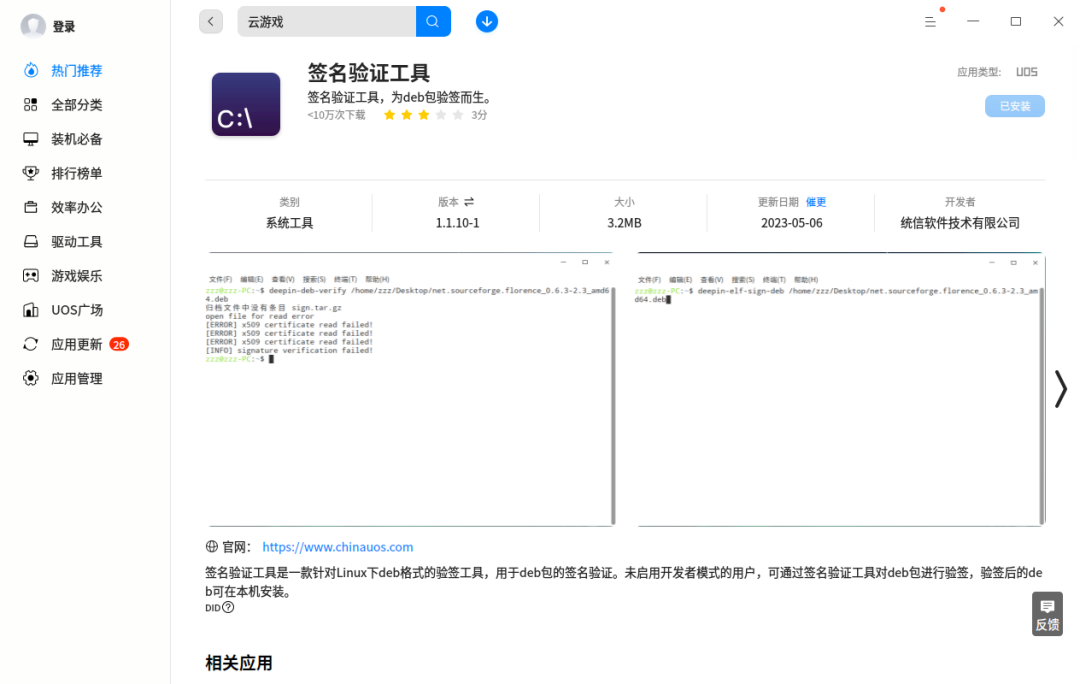
Task: Click the 全部分类 grid icon
Action: click(30, 105)
